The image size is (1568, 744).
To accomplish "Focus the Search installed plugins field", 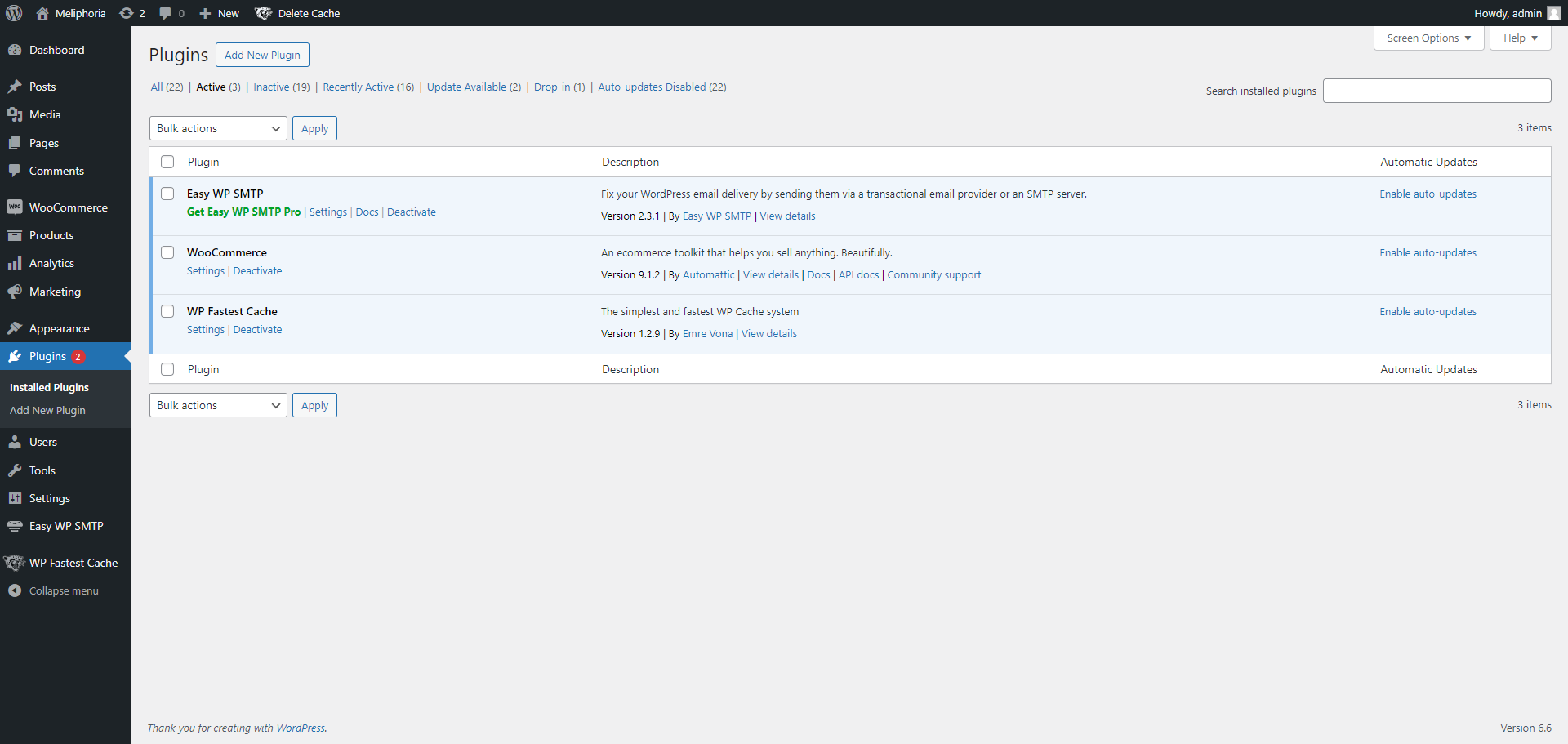I will (1437, 91).
